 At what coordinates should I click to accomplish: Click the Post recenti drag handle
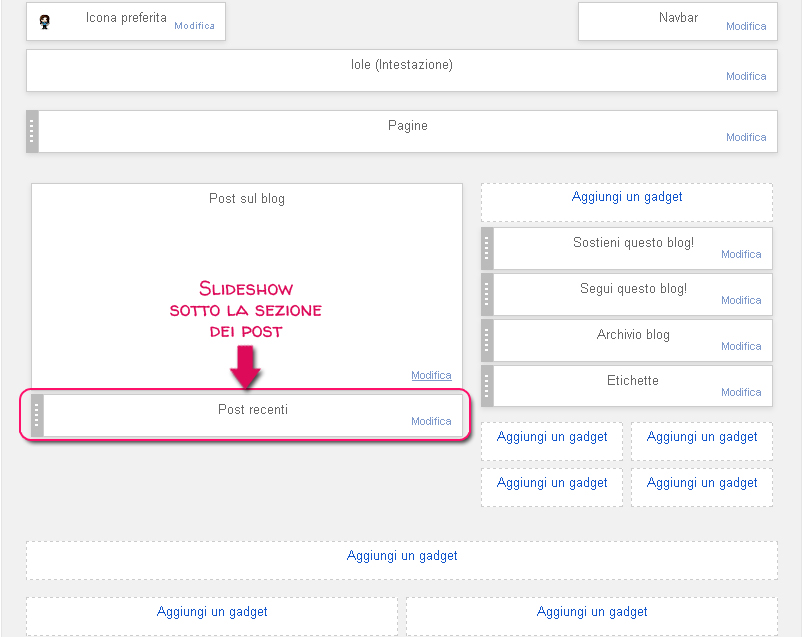pos(37,415)
